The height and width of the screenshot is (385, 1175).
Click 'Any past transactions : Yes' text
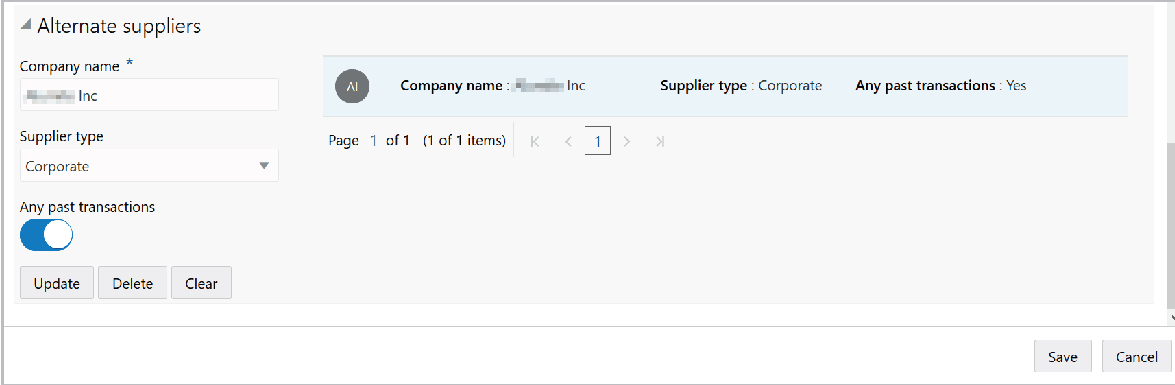940,85
